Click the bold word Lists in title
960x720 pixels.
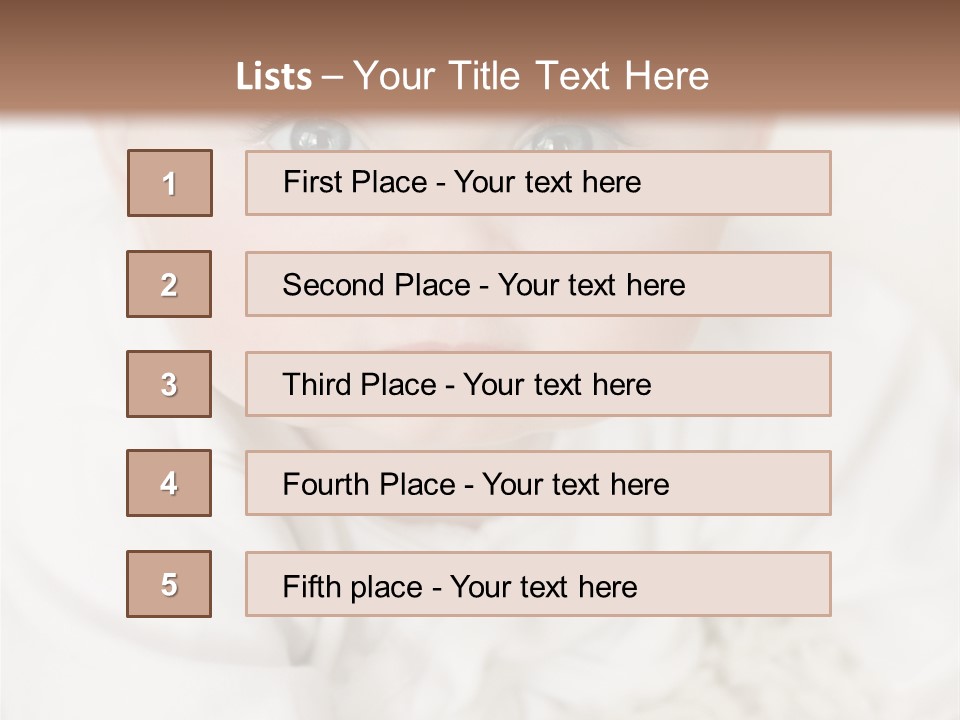(x=274, y=77)
